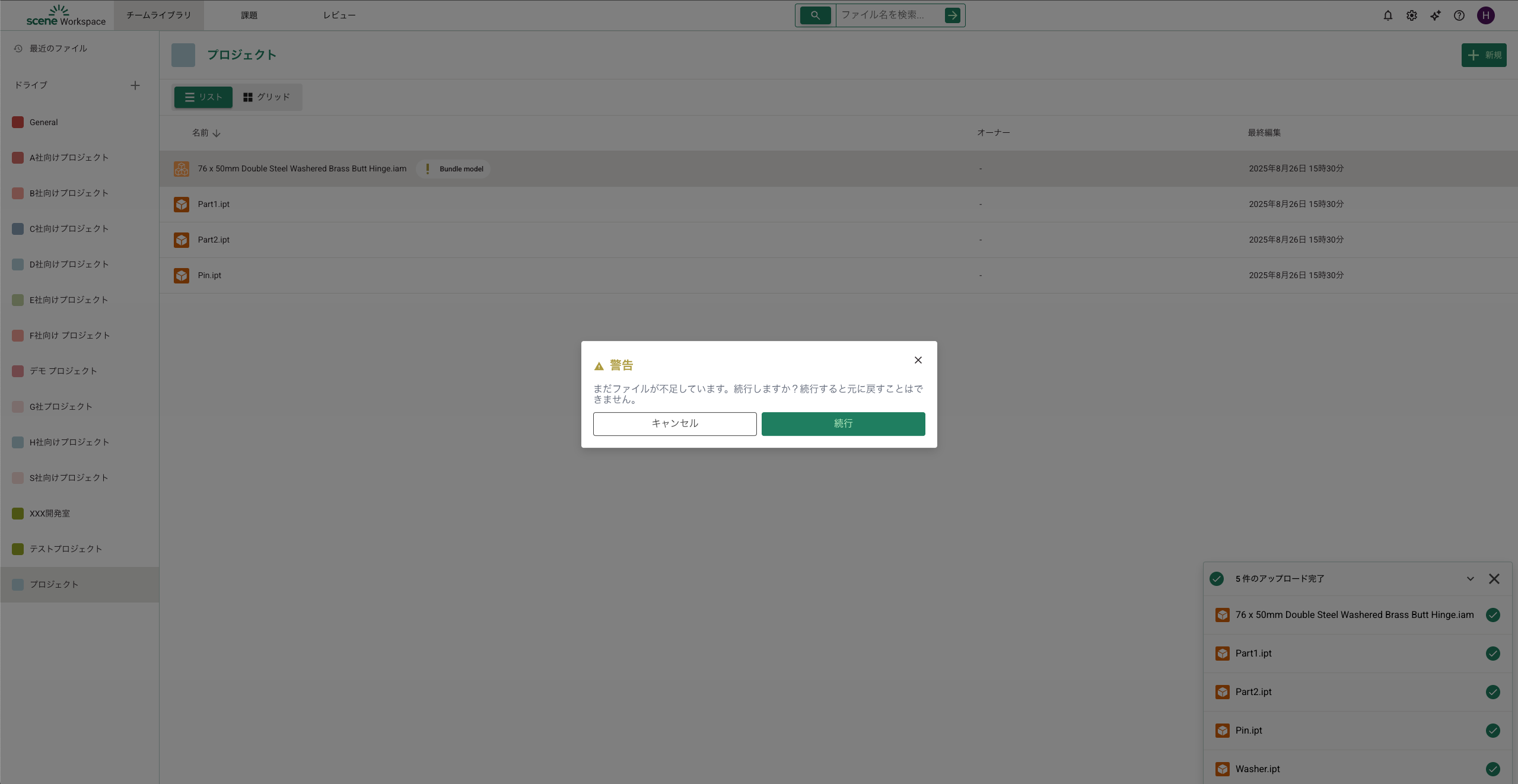1518x784 pixels.
Task: Sort by 名前 column arrow
Action: [x=217, y=133]
